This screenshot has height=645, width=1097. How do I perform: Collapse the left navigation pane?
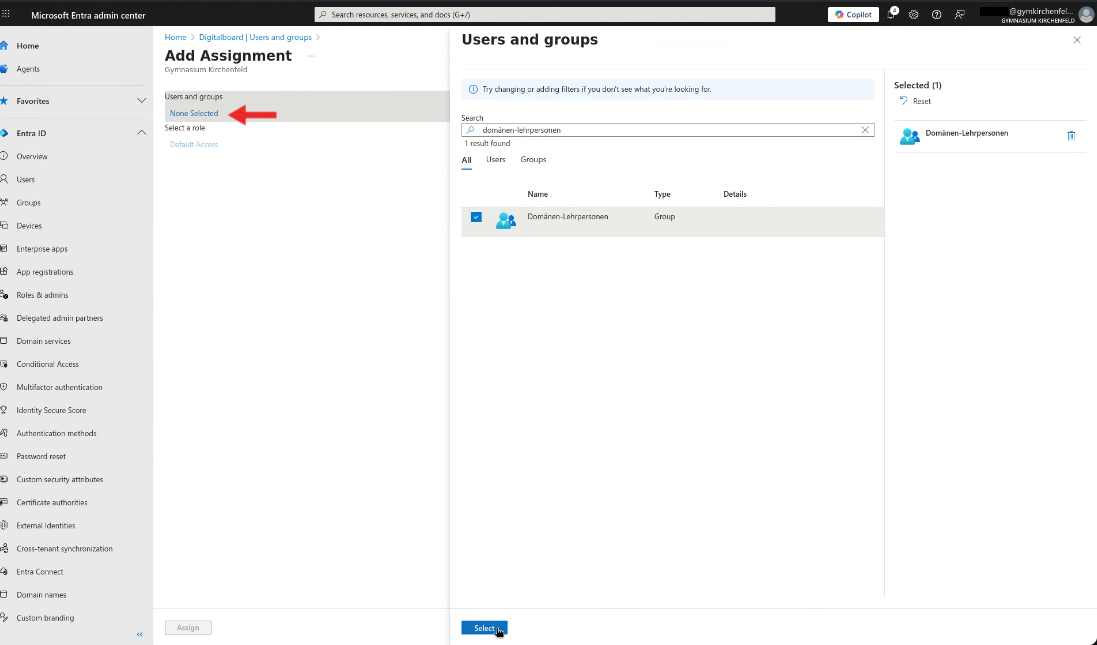coord(139,633)
